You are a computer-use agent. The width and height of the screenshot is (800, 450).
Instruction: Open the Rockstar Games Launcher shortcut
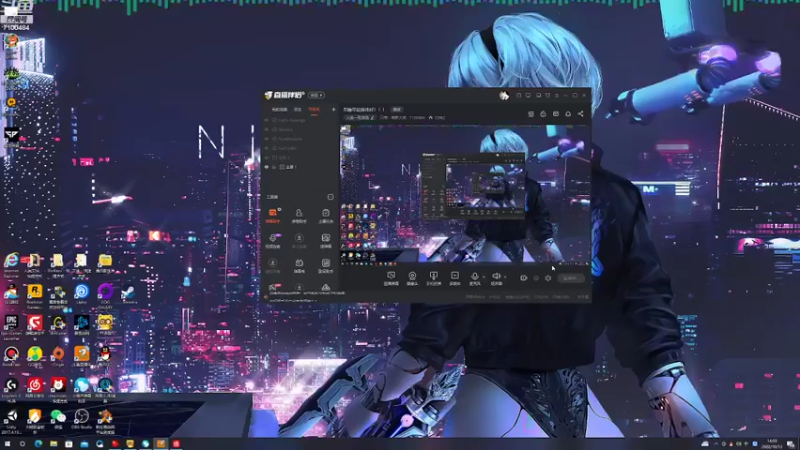click(35, 296)
